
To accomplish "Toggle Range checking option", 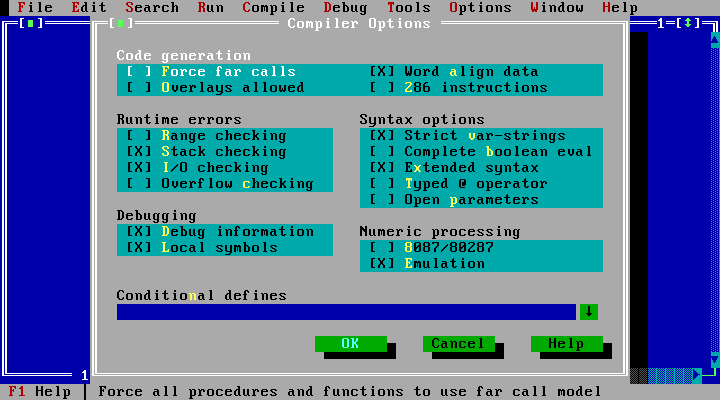I will click(140, 136).
